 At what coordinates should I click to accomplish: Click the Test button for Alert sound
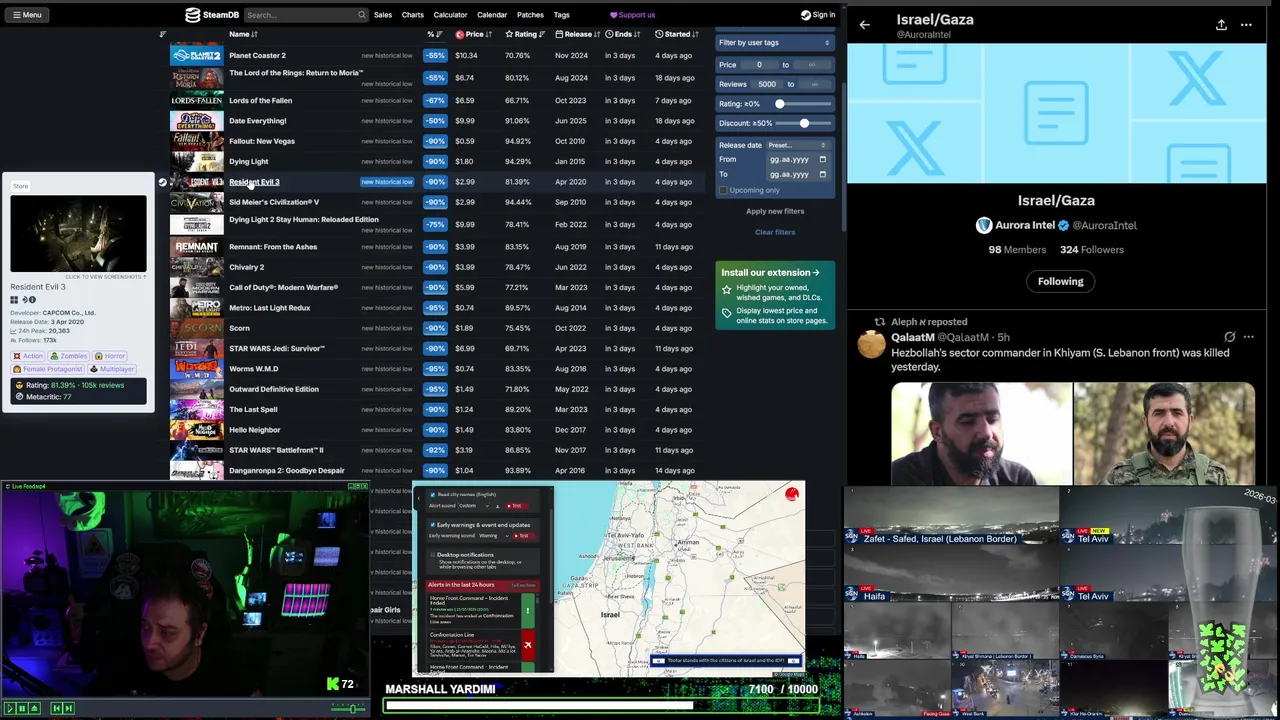click(x=515, y=506)
